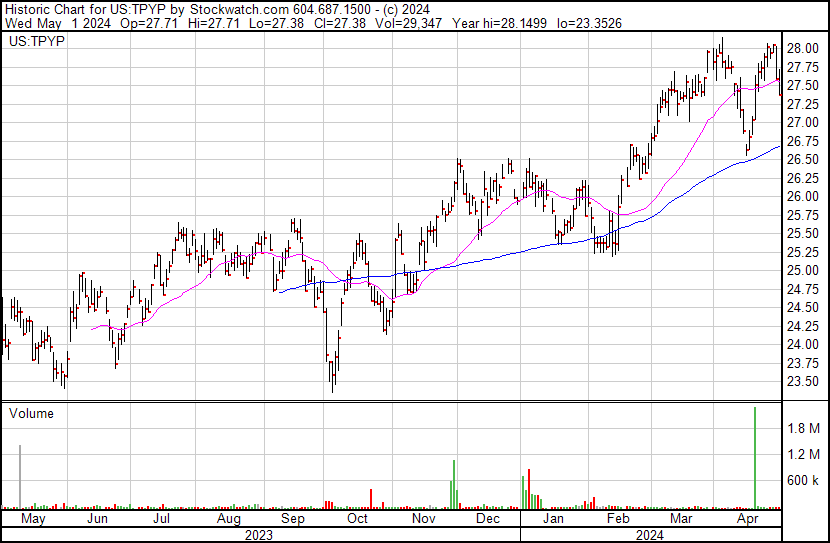Click the Nov month label
The height and width of the screenshot is (543, 830).
coord(423,519)
